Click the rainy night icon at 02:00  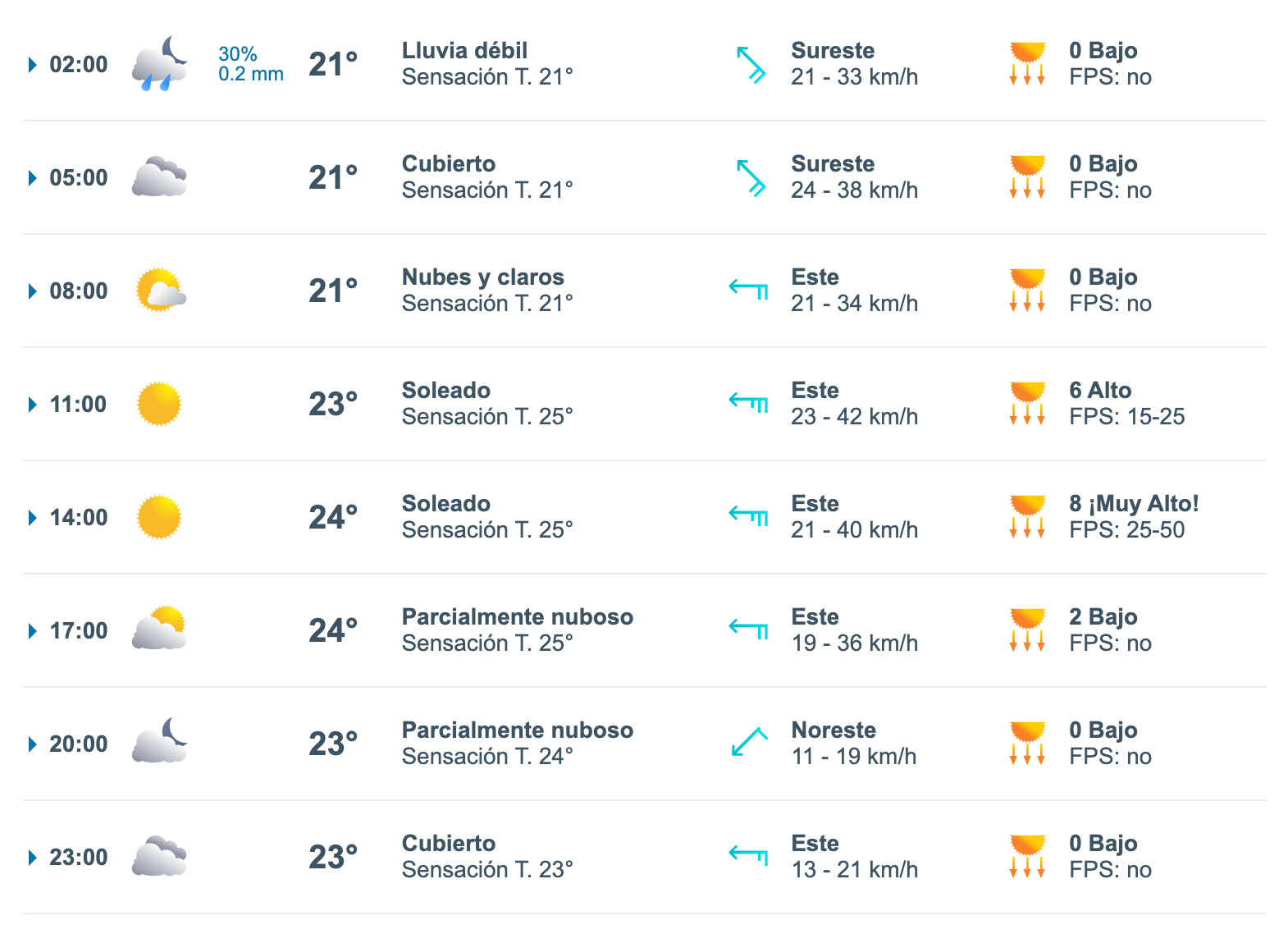click(x=160, y=63)
